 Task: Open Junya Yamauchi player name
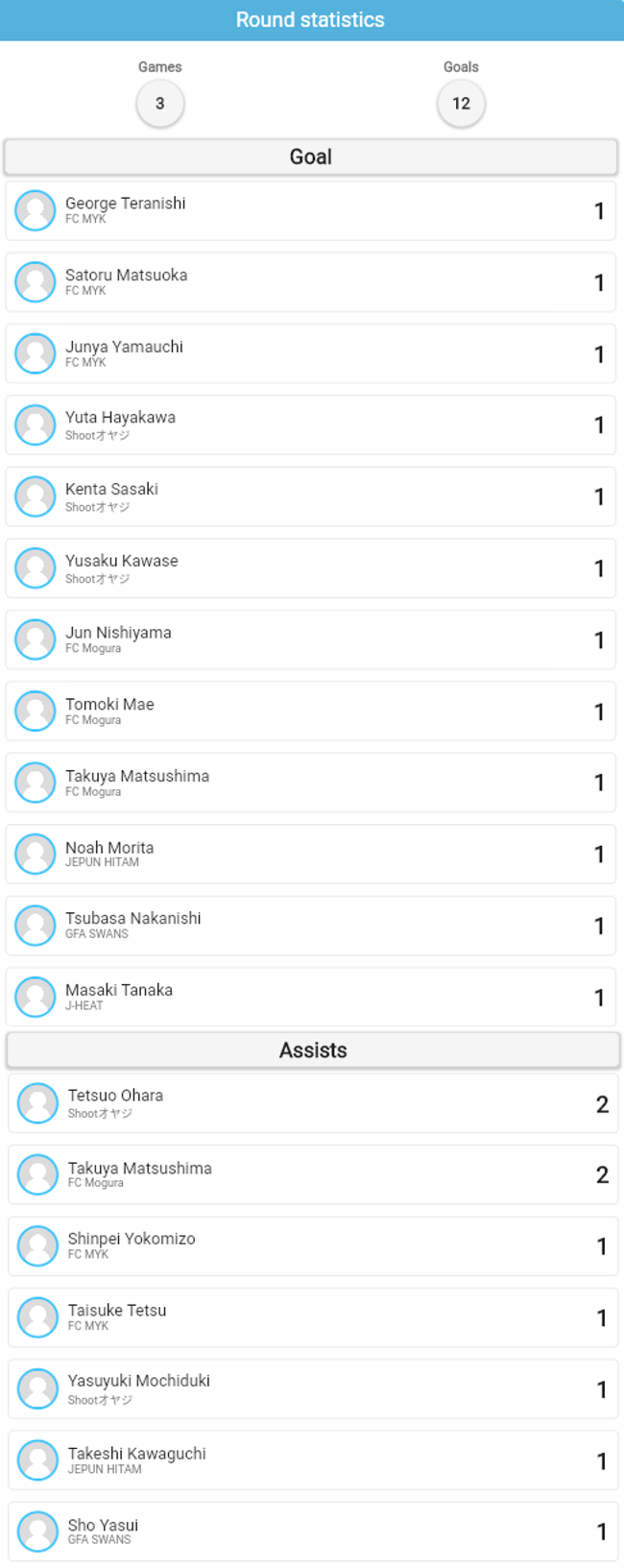[x=124, y=347]
